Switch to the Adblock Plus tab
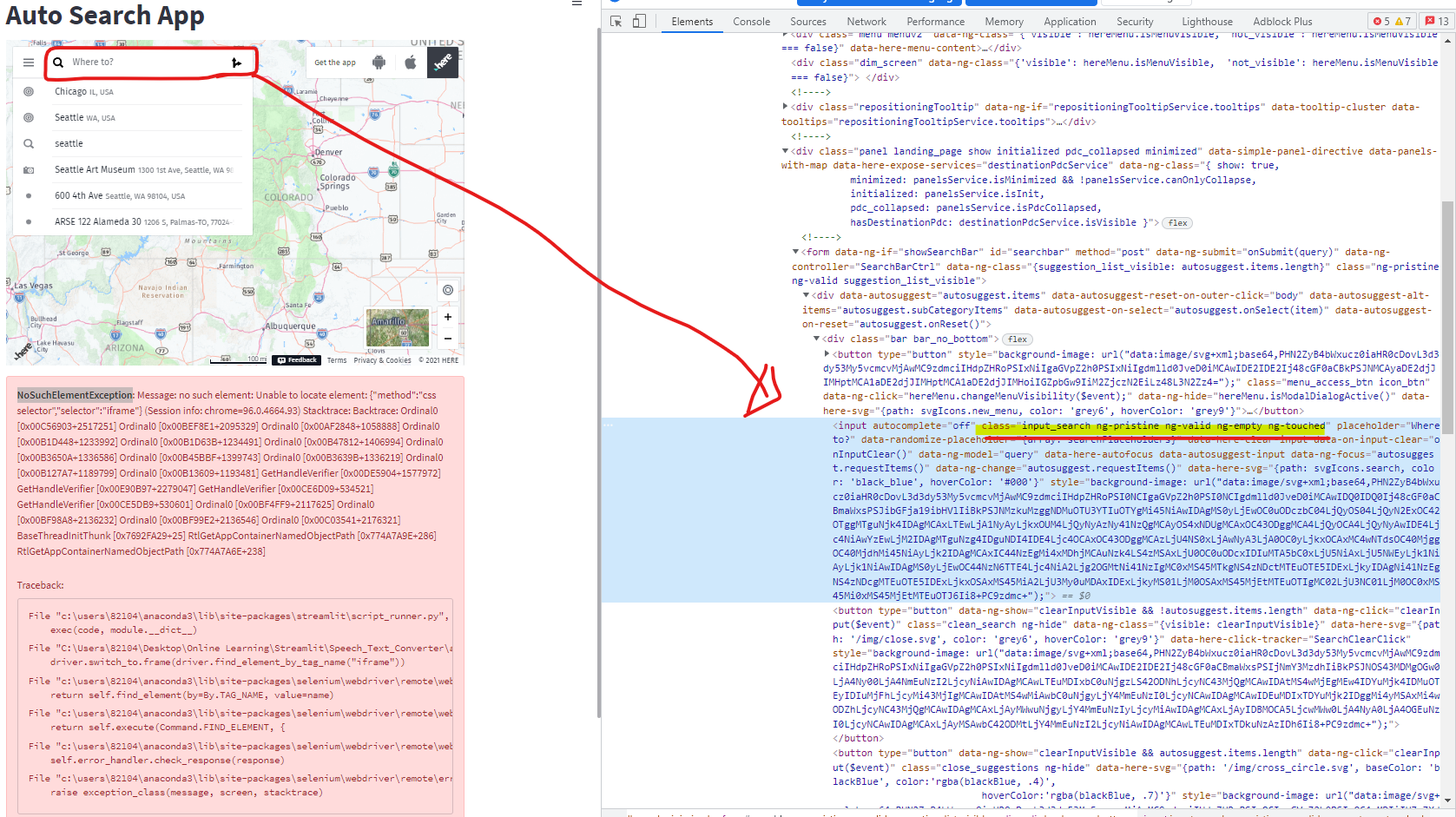1456x817 pixels. pos(1283,22)
